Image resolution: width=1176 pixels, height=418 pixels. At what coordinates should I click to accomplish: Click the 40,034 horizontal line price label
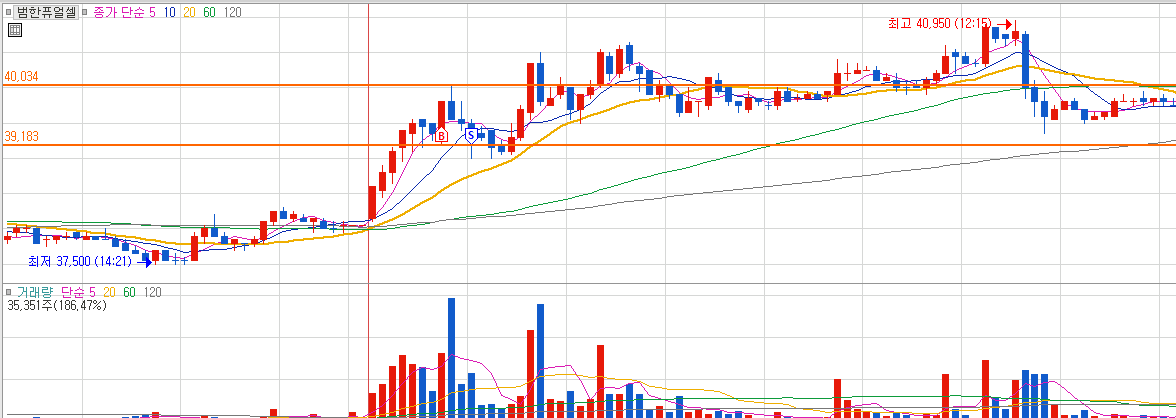click(21, 77)
